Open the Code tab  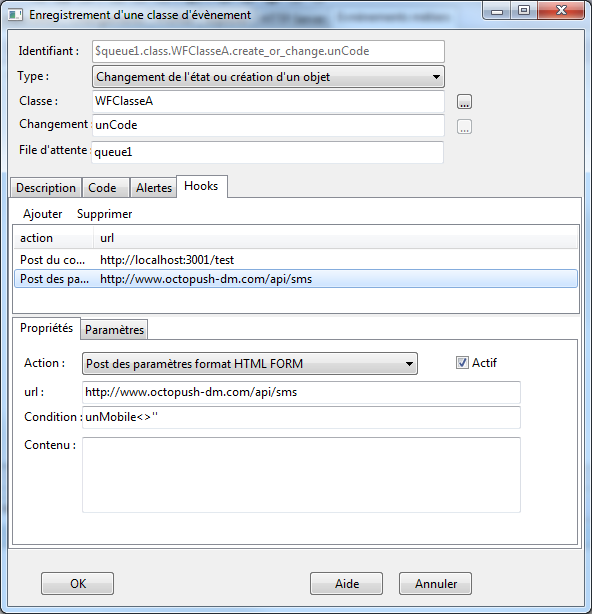106,188
